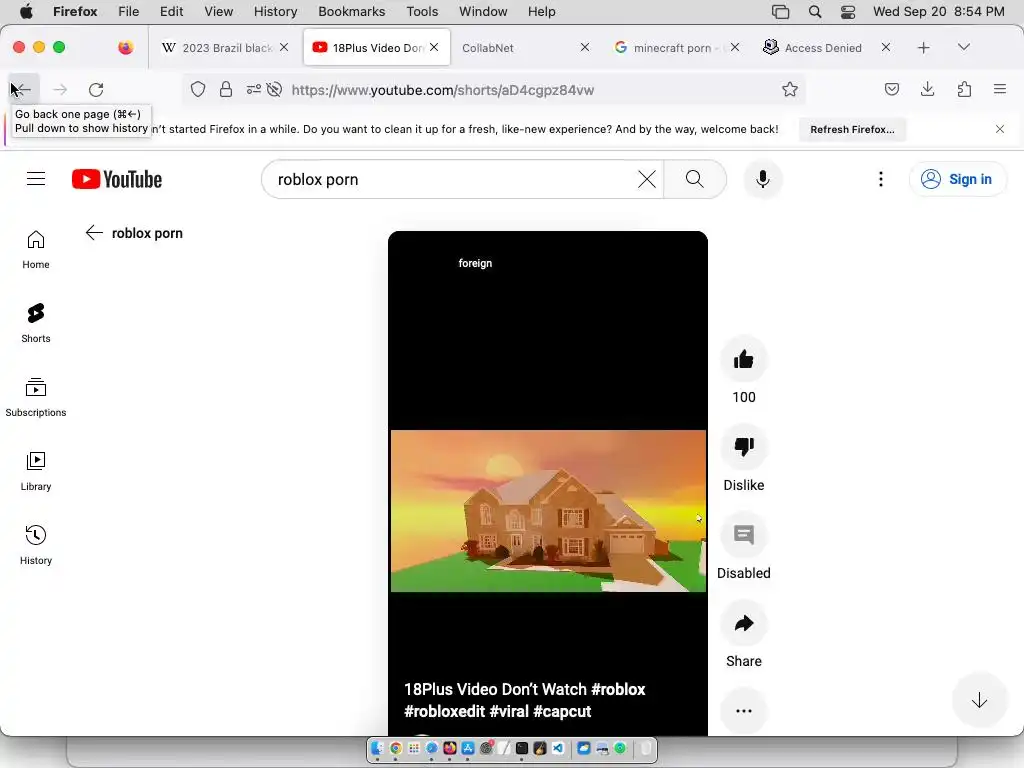Viewport: 1024px width, 768px height.
Task: Open the list all tabs chevron
Action: click(x=964, y=47)
